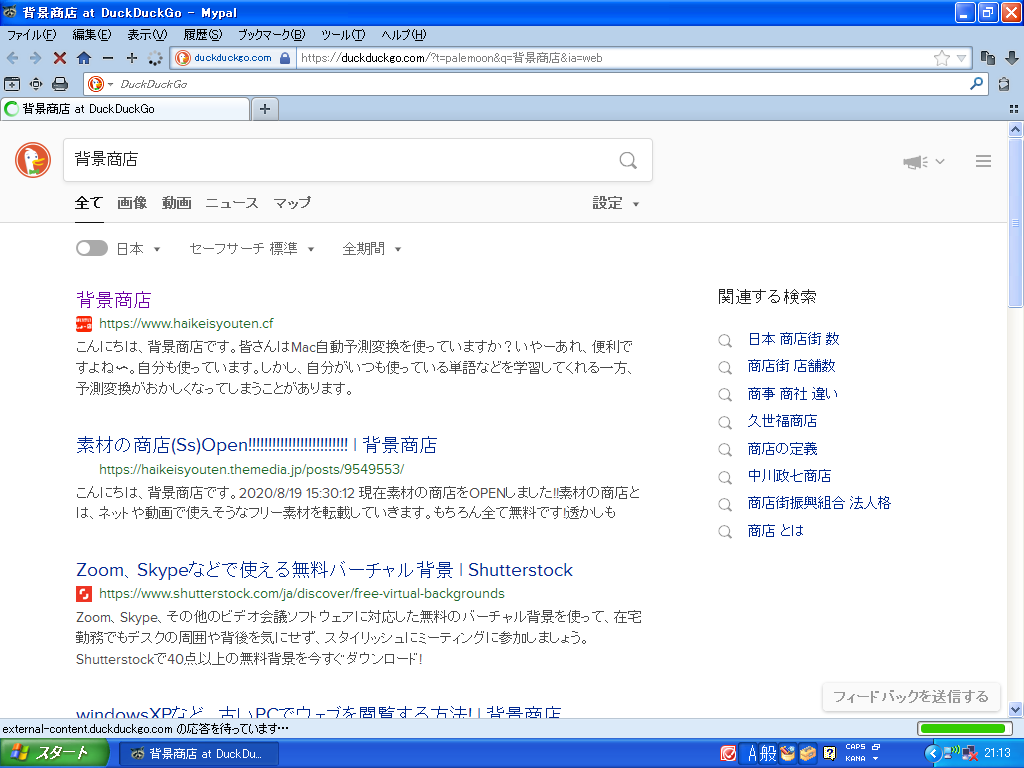Zoom in with the plus toolbar icon
This screenshot has width=1024, height=768.
(x=131, y=58)
